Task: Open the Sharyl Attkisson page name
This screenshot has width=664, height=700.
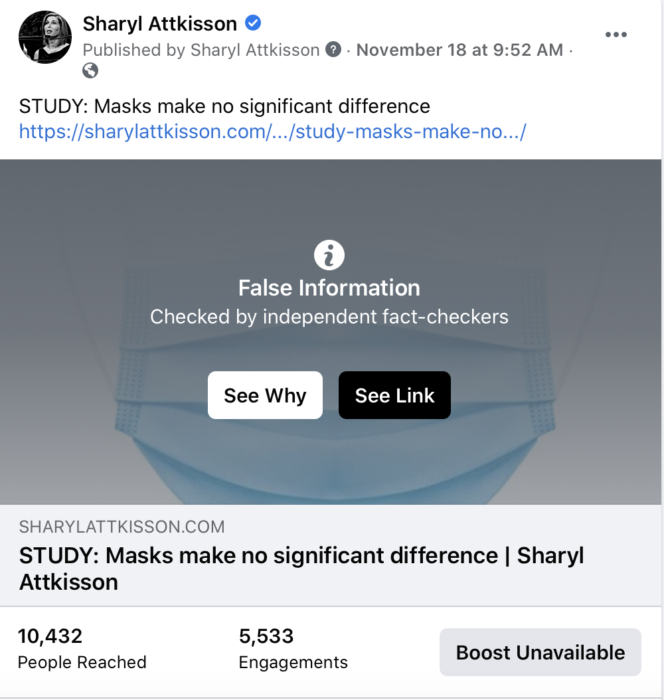Action: coord(160,24)
